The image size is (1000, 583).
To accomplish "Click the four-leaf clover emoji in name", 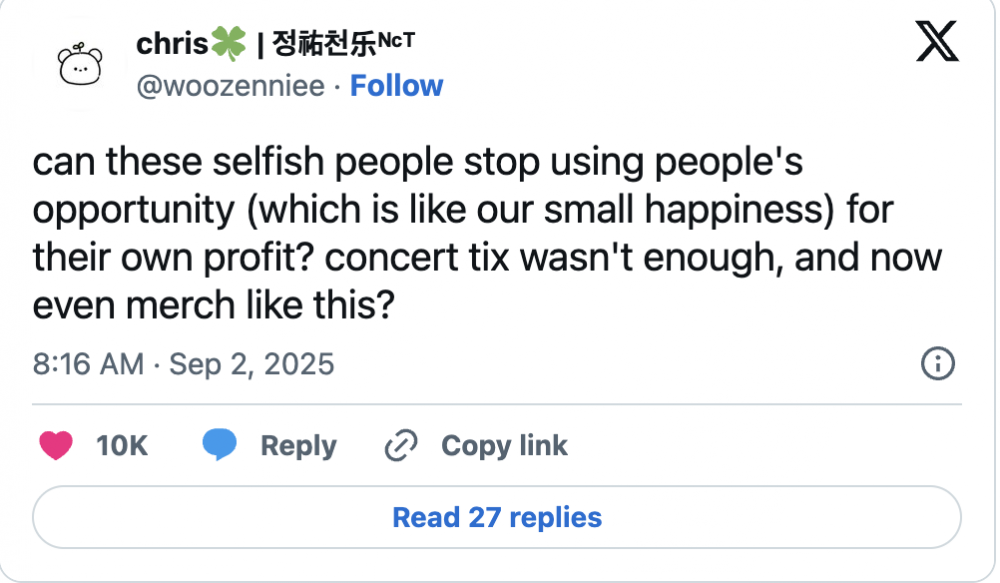I will pyautogui.click(x=228, y=43).
